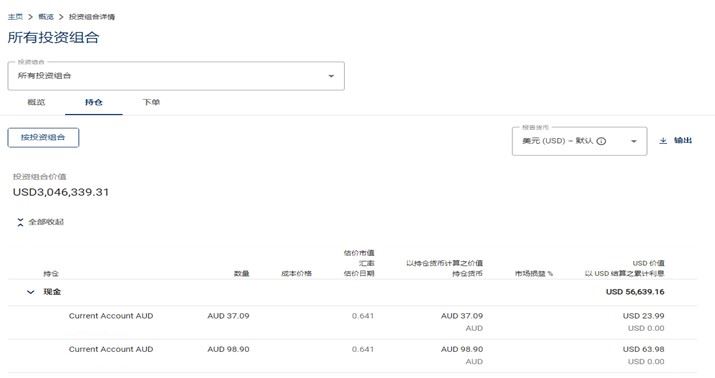Go to the 下单 tab
This screenshot has width=715, height=378.
(x=151, y=102)
